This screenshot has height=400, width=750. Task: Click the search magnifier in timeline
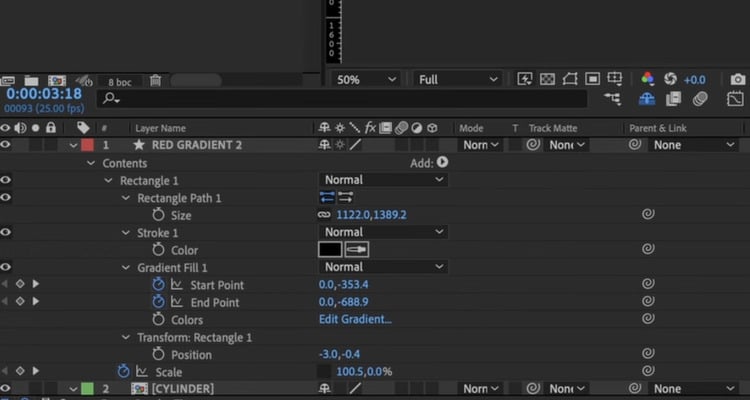pos(110,99)
